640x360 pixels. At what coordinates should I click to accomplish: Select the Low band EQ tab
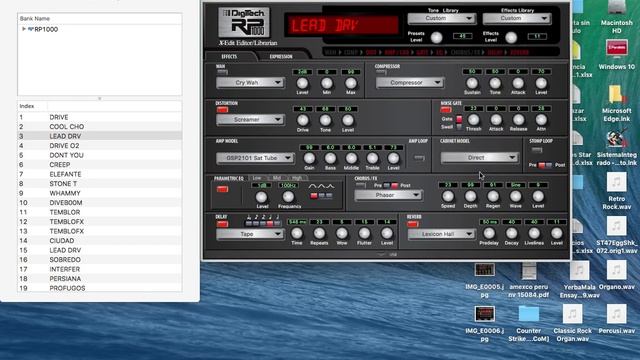[257, 178]
